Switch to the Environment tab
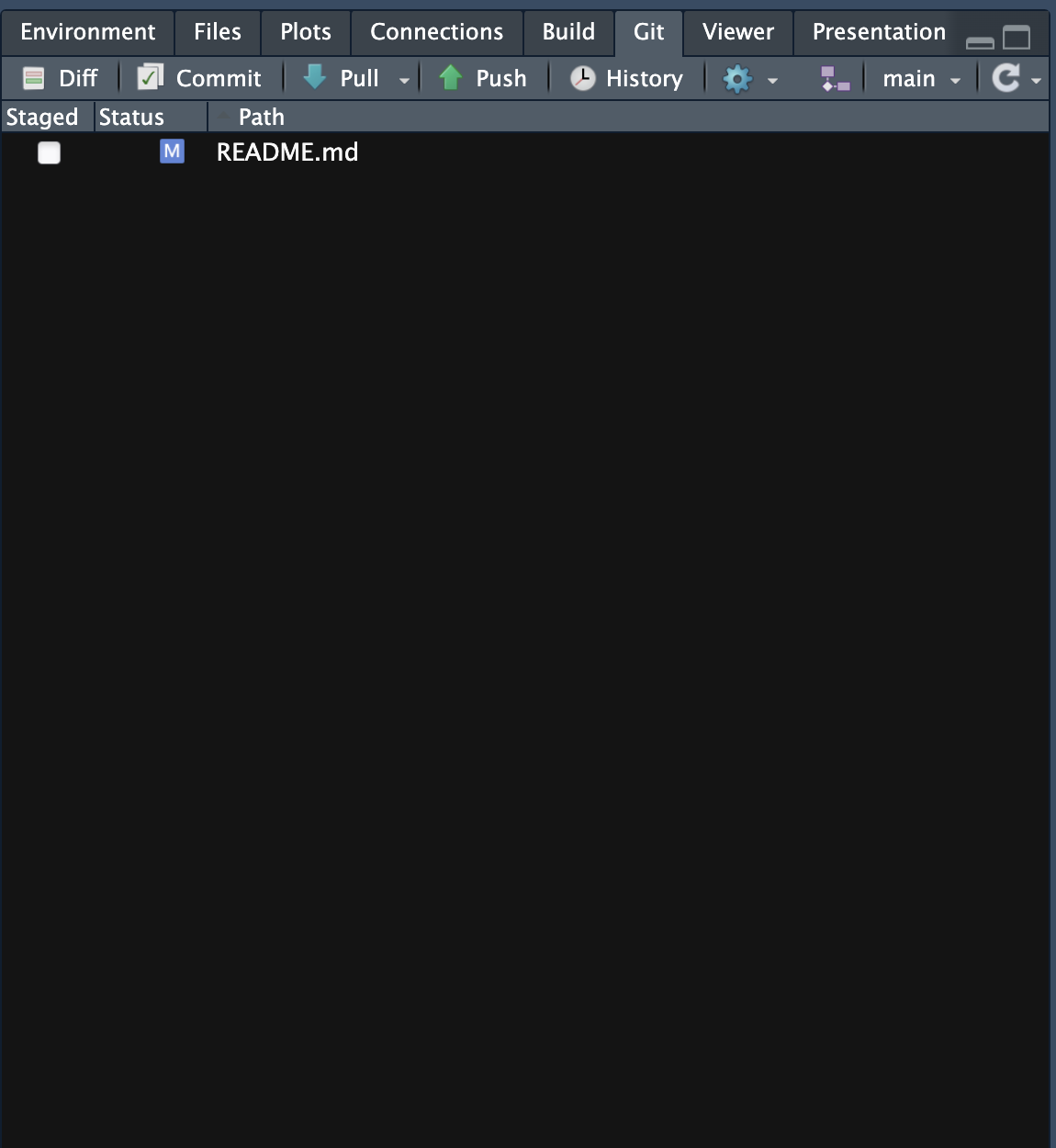This screenshot has width=1056, height=1148. (x=88, y=32)
